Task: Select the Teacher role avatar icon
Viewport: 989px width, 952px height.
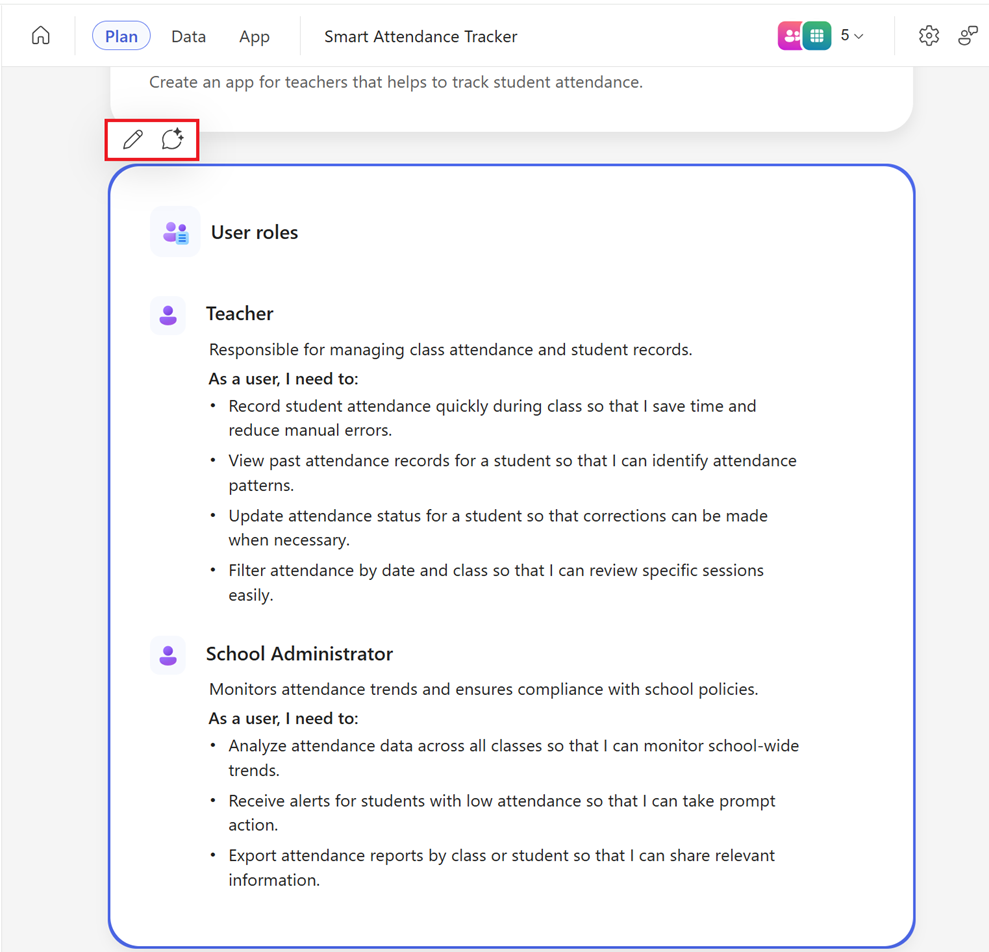Action: coord(167,314)
